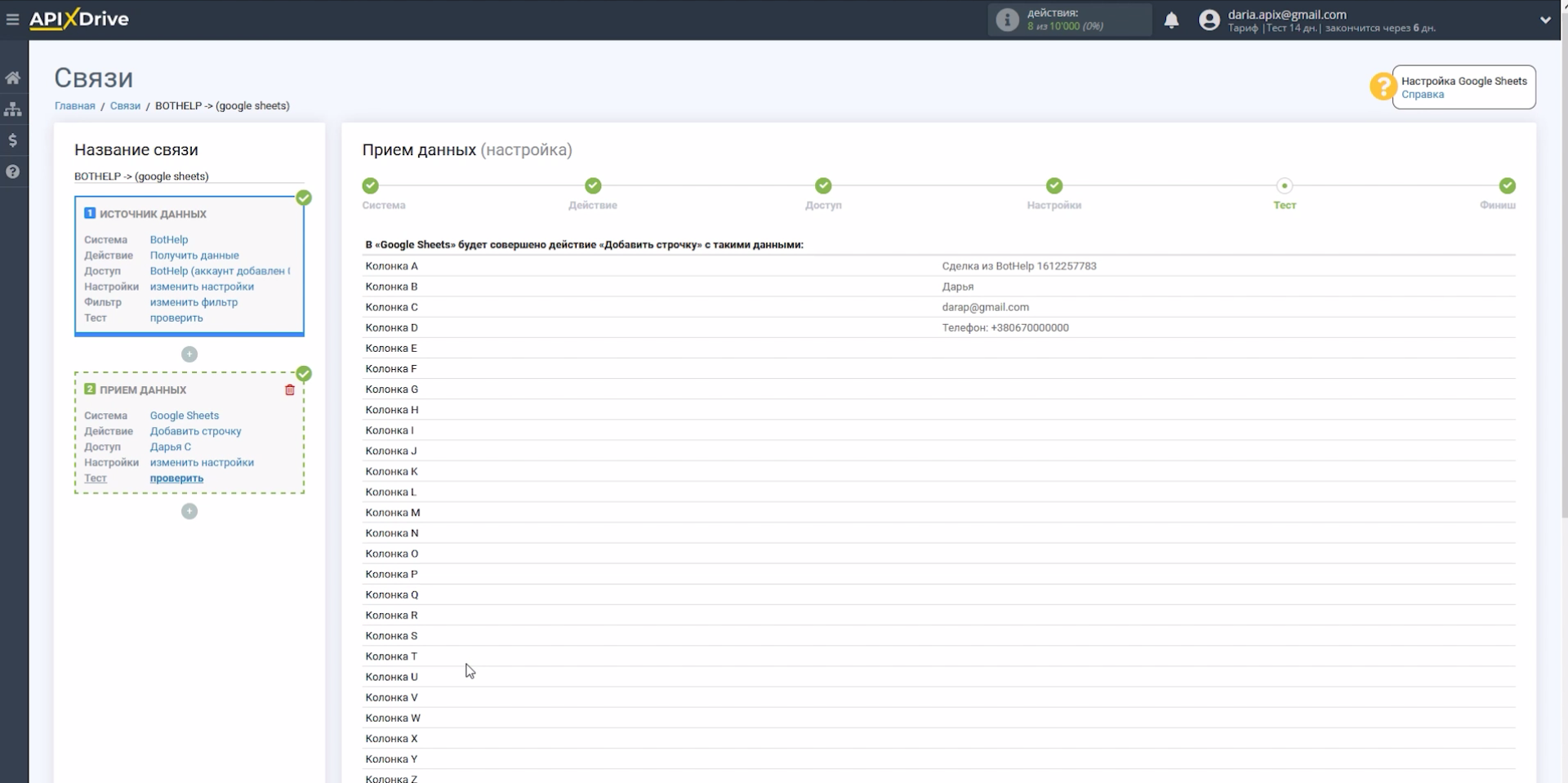This screenshot has width=1568, height=783.
Task: Go to the Тест step
Action: click(1285, 185)
